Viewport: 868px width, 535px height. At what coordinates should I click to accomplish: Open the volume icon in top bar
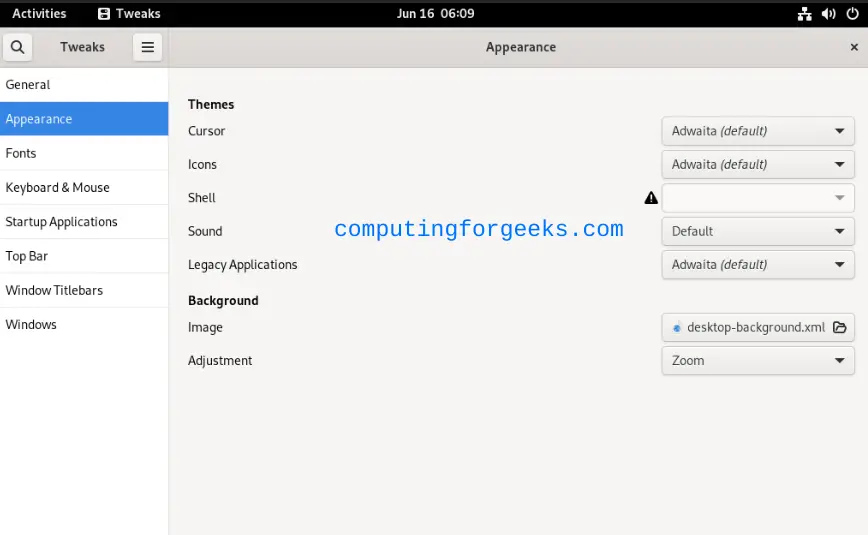point(829,14)
